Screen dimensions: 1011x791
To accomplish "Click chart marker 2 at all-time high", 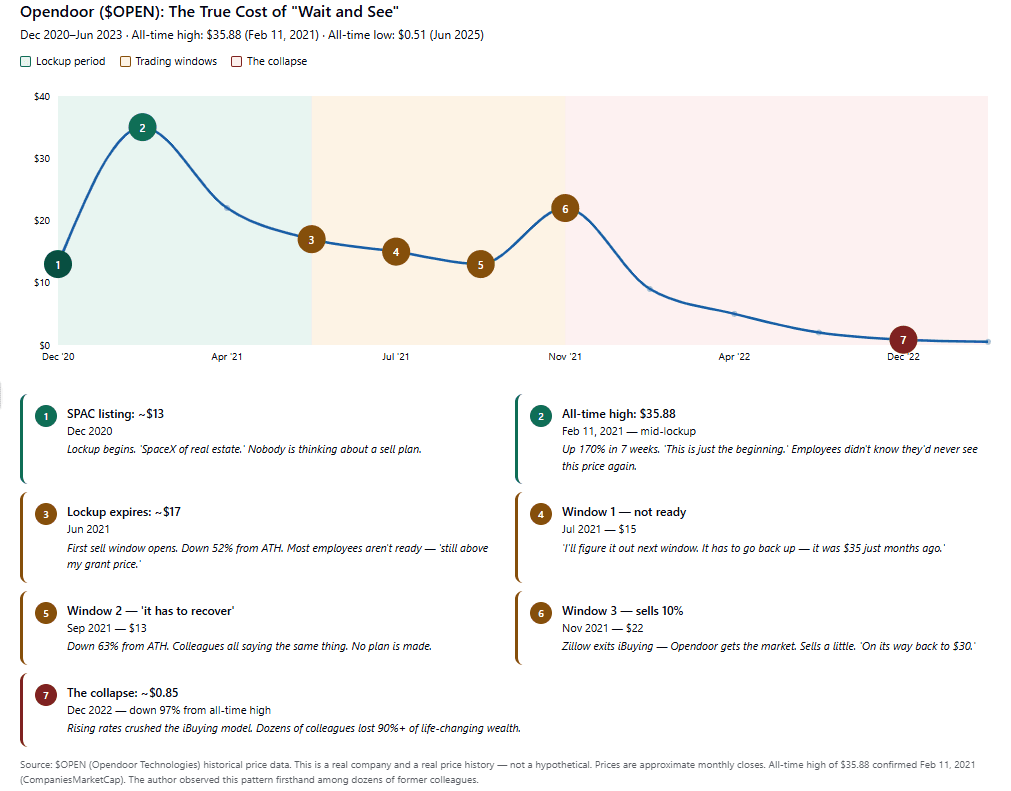I will pyautogui.click(x=142, y=127).
